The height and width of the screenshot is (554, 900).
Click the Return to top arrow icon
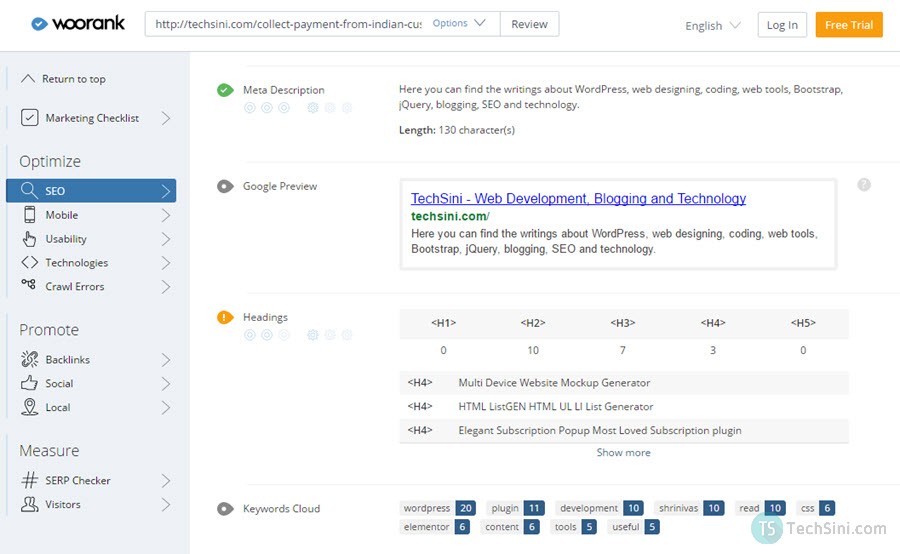tap(28, 79)
